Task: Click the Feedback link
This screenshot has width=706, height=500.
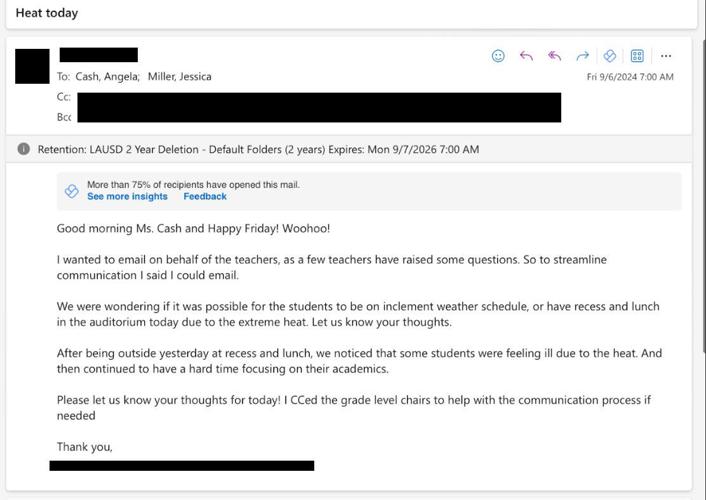Action: 205,197
